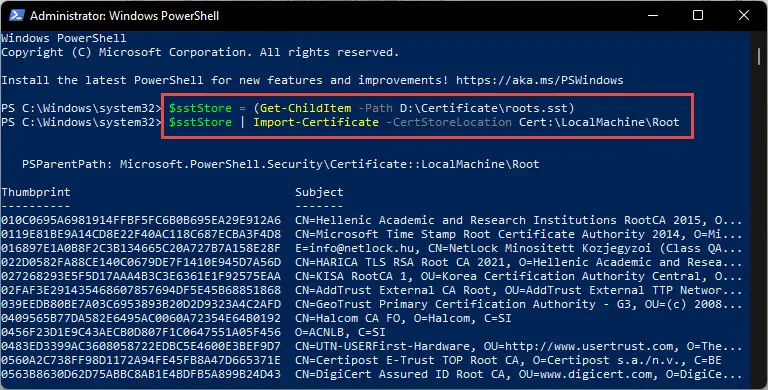Click the Subject column header
Screen dimensions: 768x390
coord(319,192)
